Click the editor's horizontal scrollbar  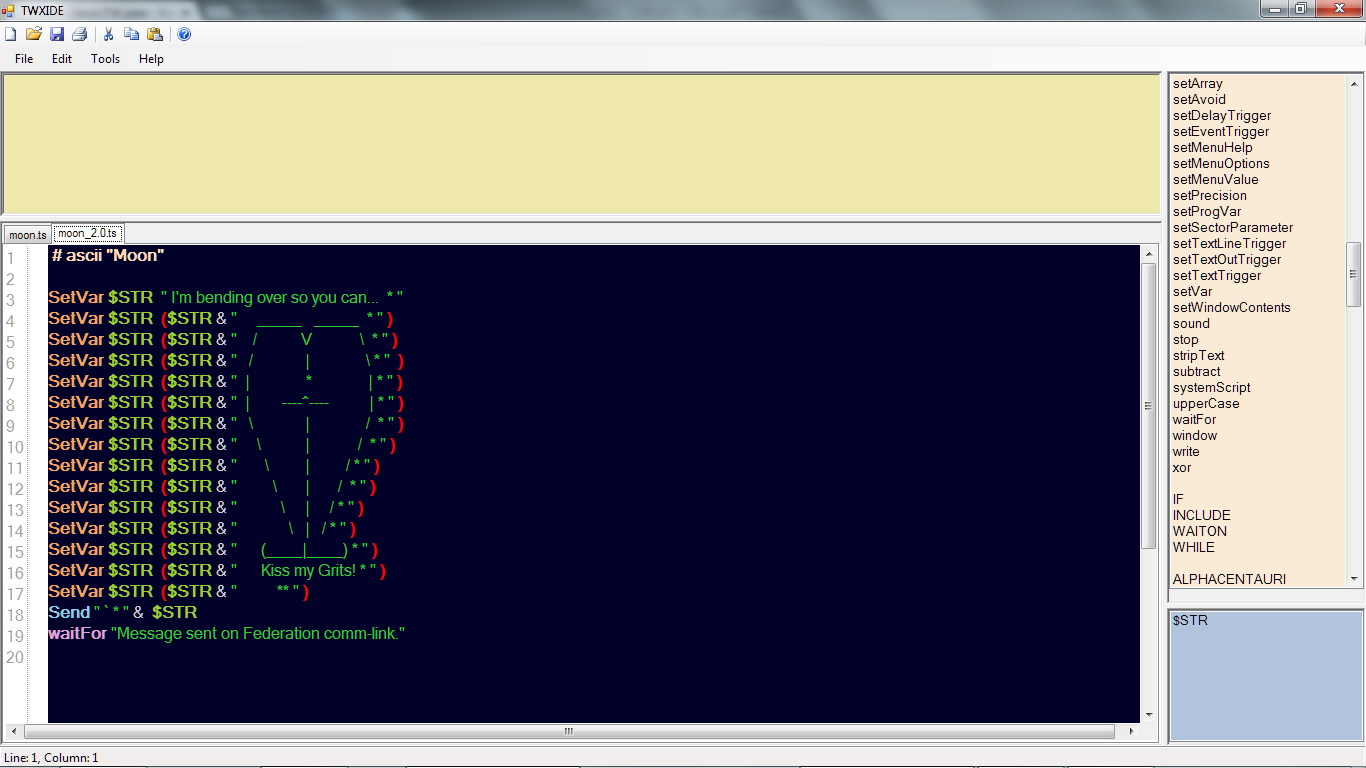point(567,731)
